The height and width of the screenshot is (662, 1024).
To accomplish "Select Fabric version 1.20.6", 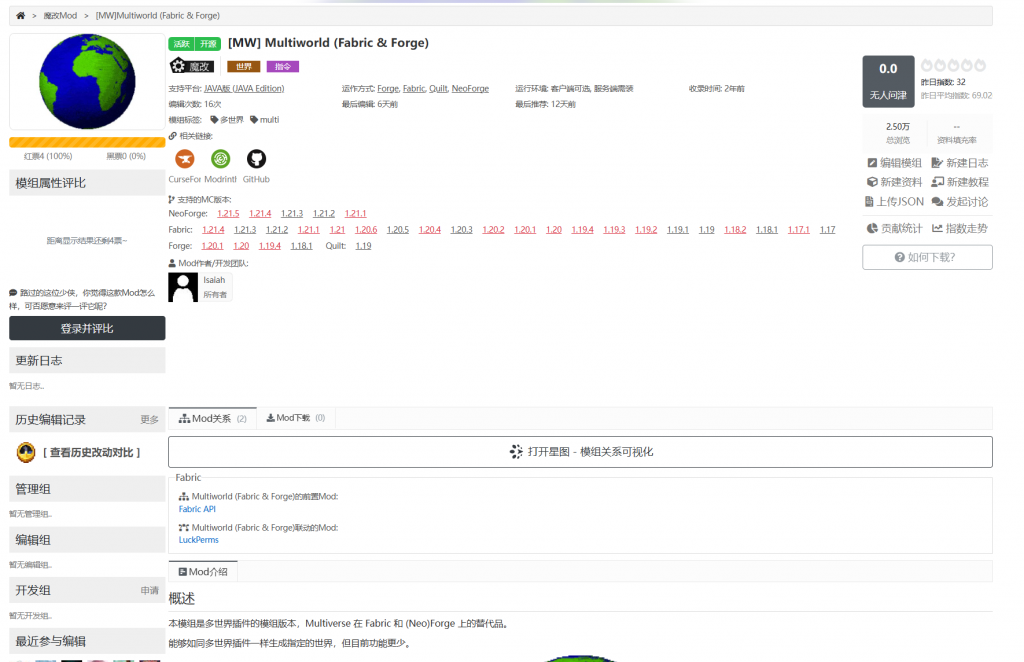I will (366, 230).
